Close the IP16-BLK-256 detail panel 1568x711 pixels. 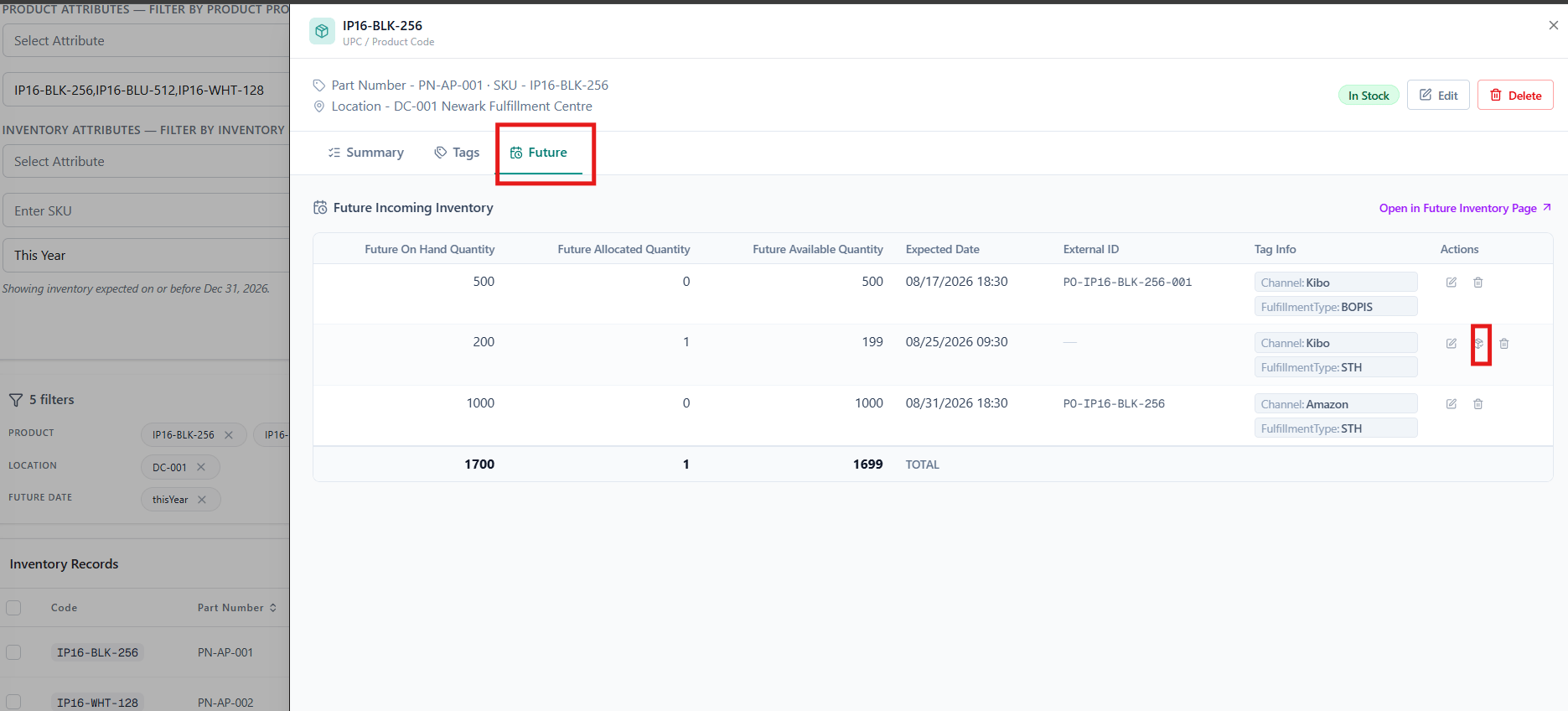click(x=1553, y=25)
